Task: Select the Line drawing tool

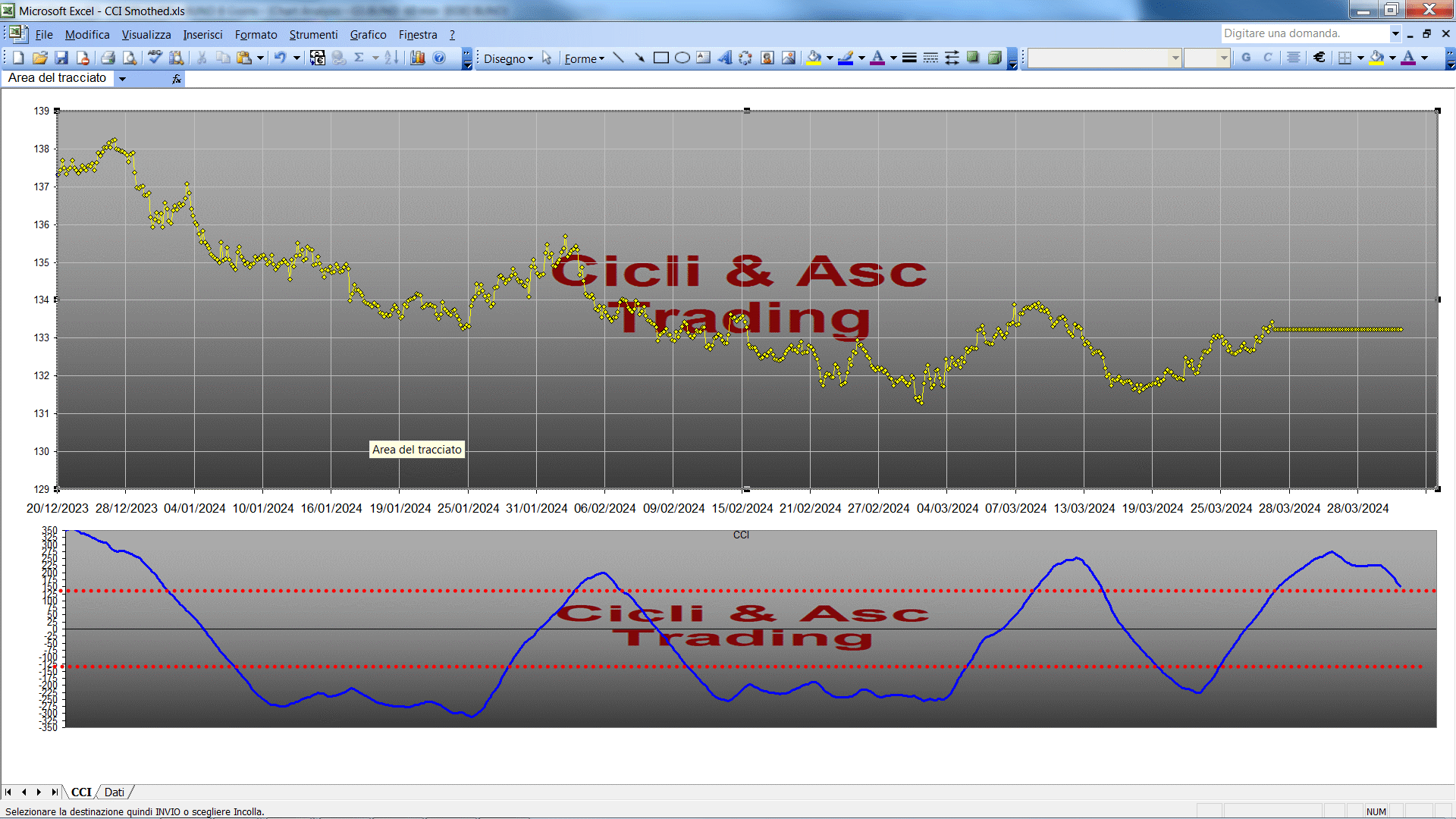Action: 619,58
